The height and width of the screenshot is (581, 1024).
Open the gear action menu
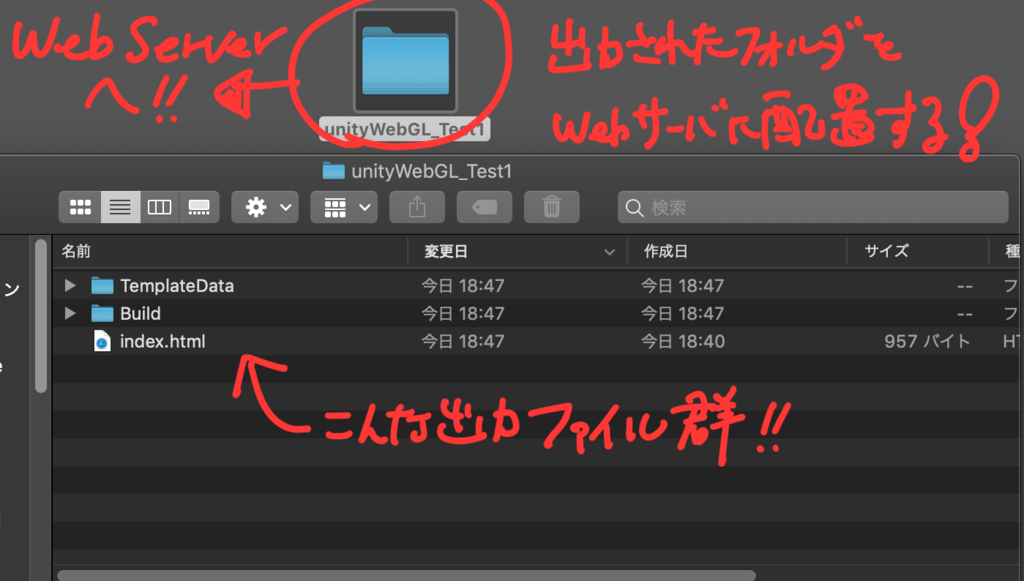pyautogui.click(x=265, y=208)
